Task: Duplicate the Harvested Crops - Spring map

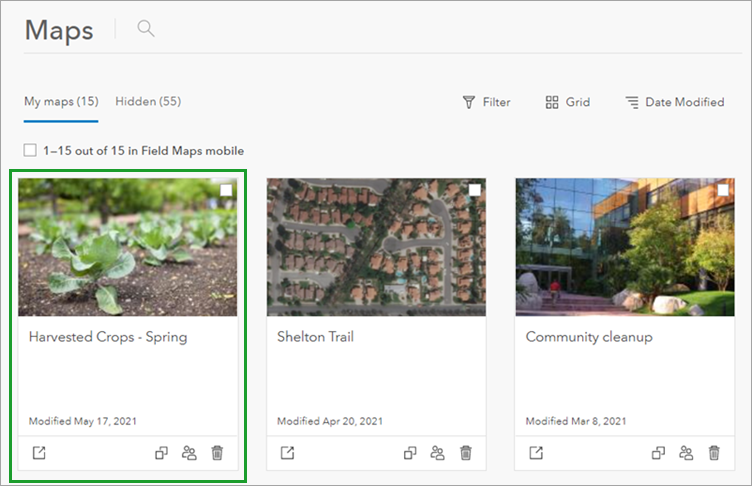Action: (162, 452)
